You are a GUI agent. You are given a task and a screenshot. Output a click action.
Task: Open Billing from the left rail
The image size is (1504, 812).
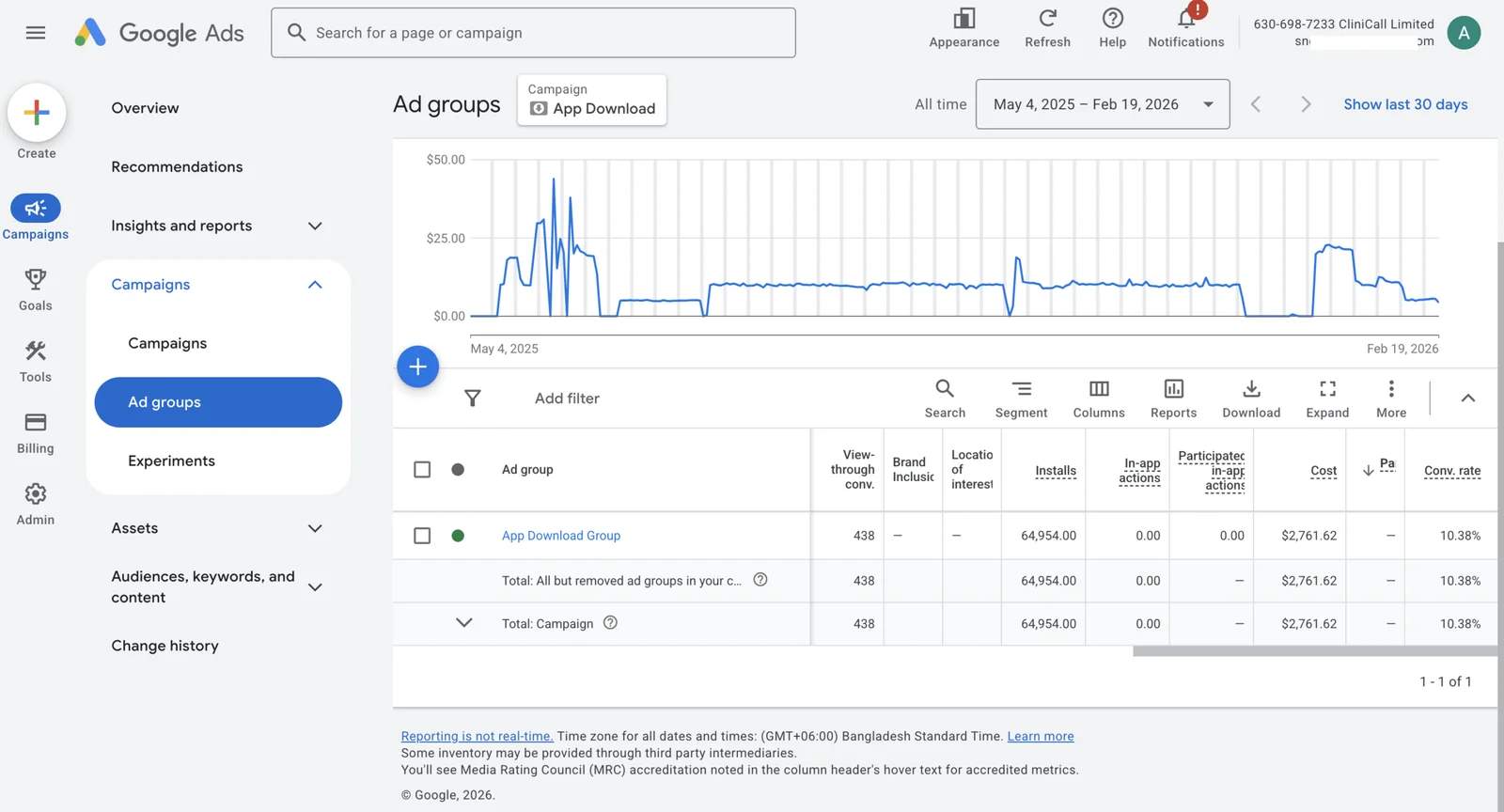[36, 432]
